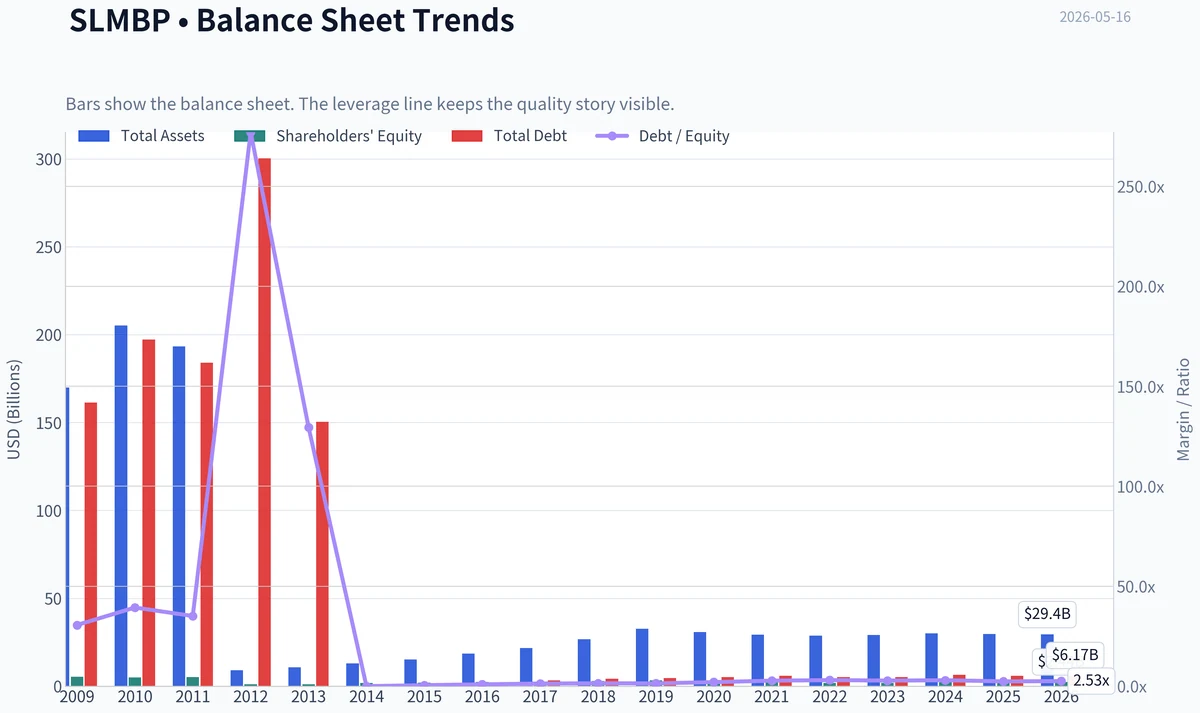Click the blue 2019 Total Assets bar

pyautogui.click(x=642, y=657)
